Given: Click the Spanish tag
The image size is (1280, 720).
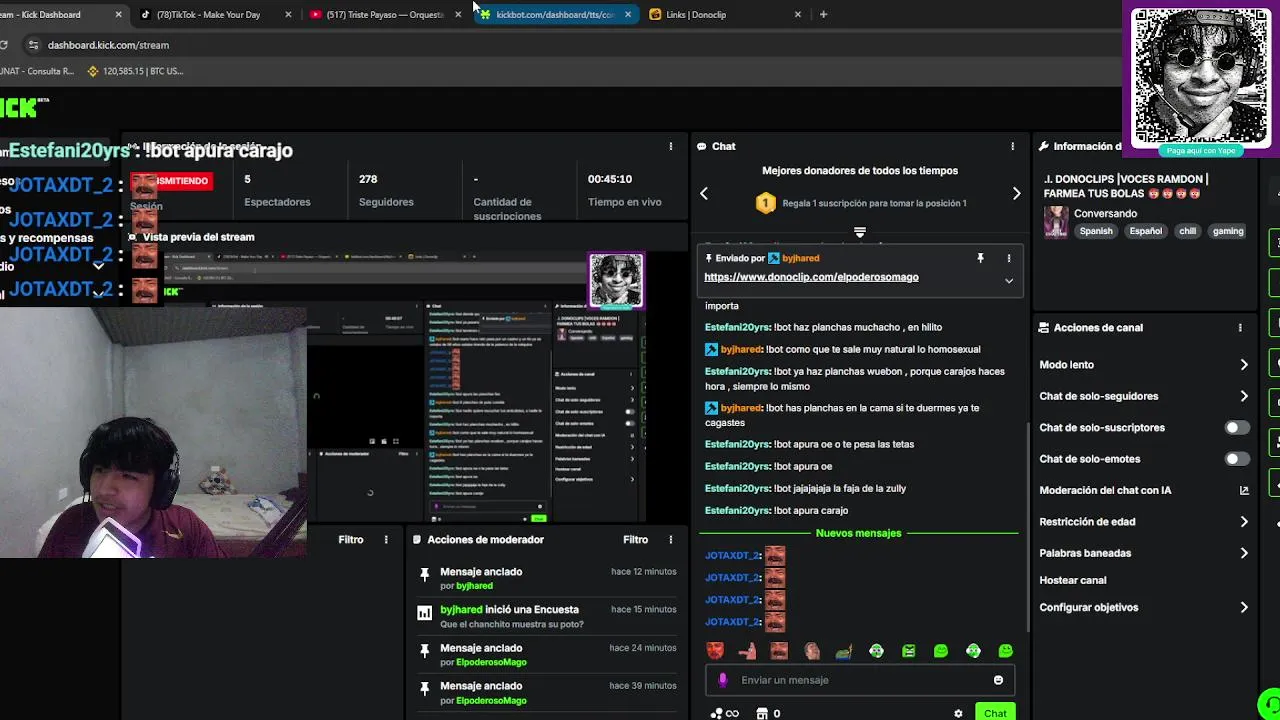Looking at the screenshot, I should [1096, 231].
